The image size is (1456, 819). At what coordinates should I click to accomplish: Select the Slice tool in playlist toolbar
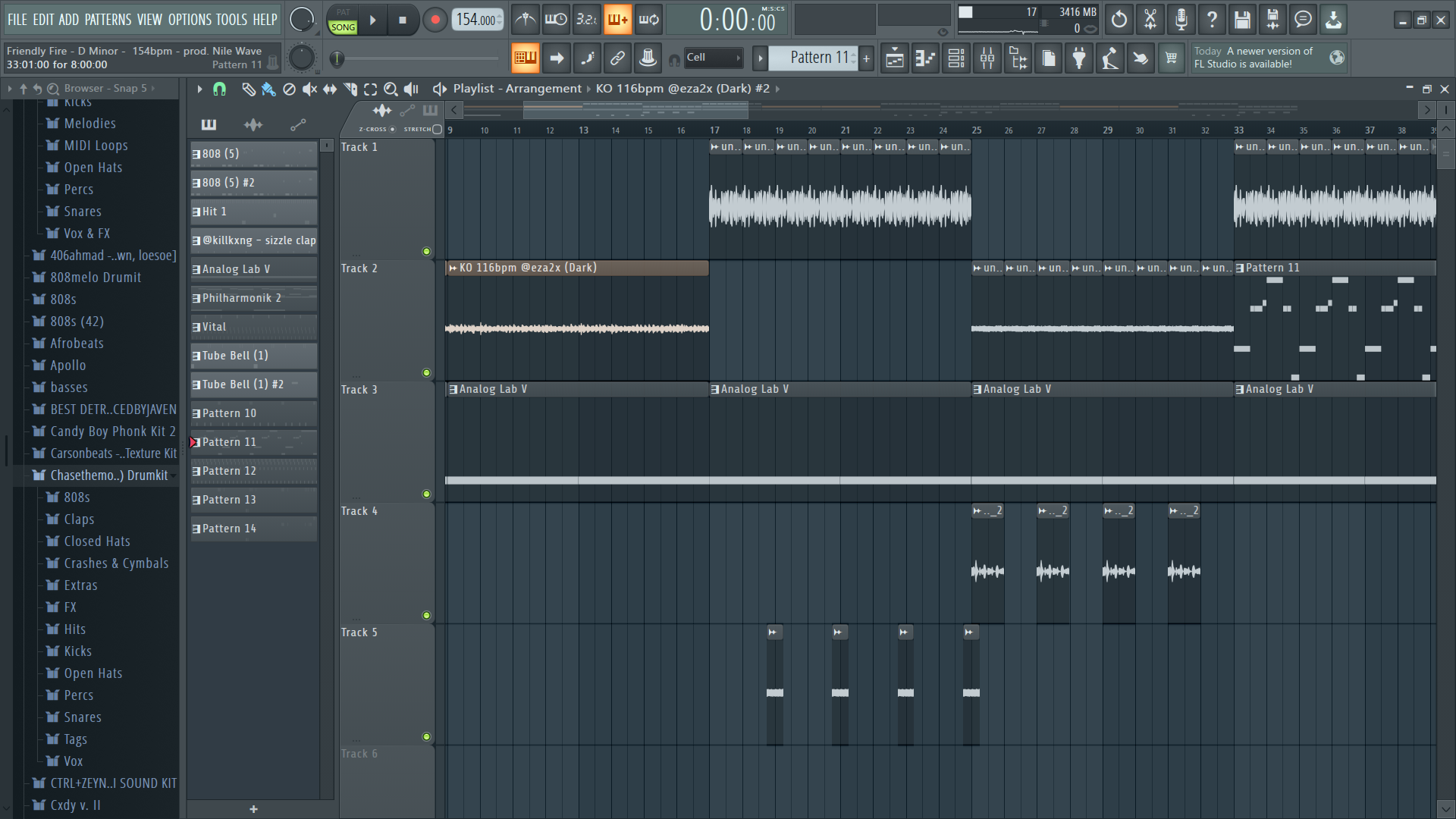coord(350,89)
